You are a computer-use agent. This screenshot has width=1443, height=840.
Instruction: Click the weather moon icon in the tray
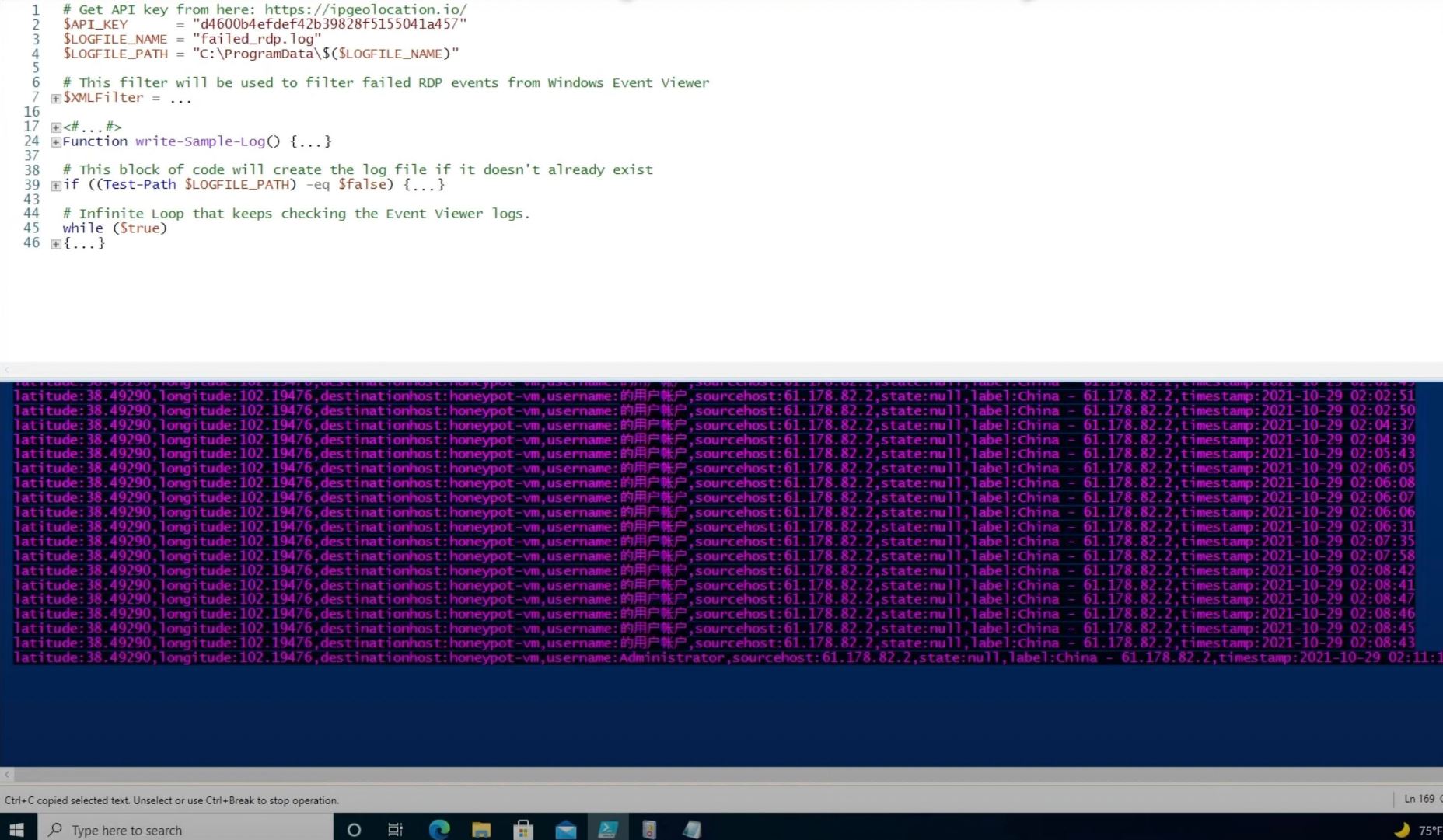(1402, 830)
